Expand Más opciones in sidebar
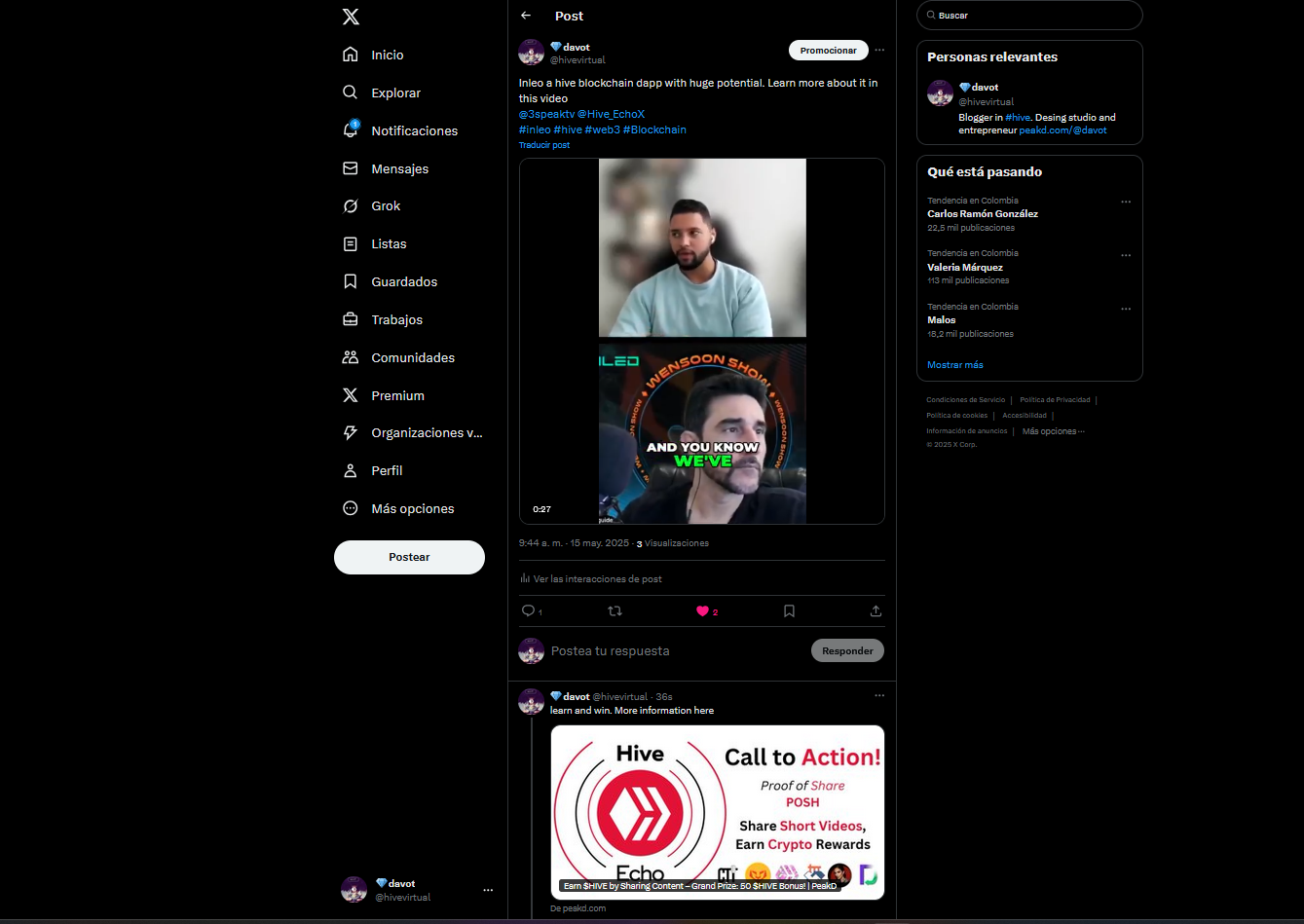1304x924 pixels. pyautogui.click(x=399, y=508)
